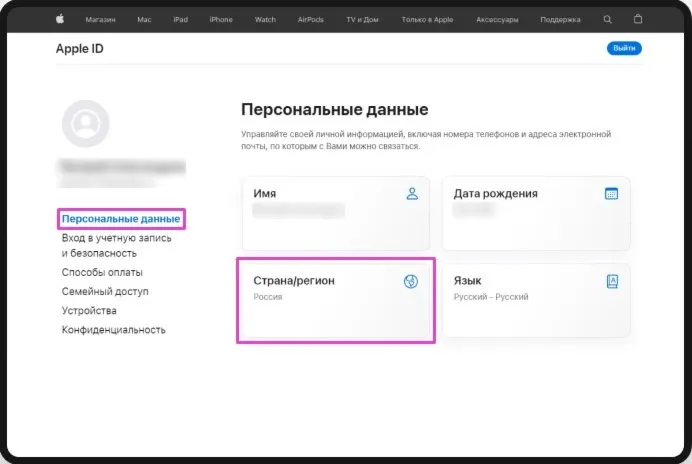Image resolution: width=692 pixels, height=464 pixels.
Task: Click the Россия value text
Action: click(267, 297)
